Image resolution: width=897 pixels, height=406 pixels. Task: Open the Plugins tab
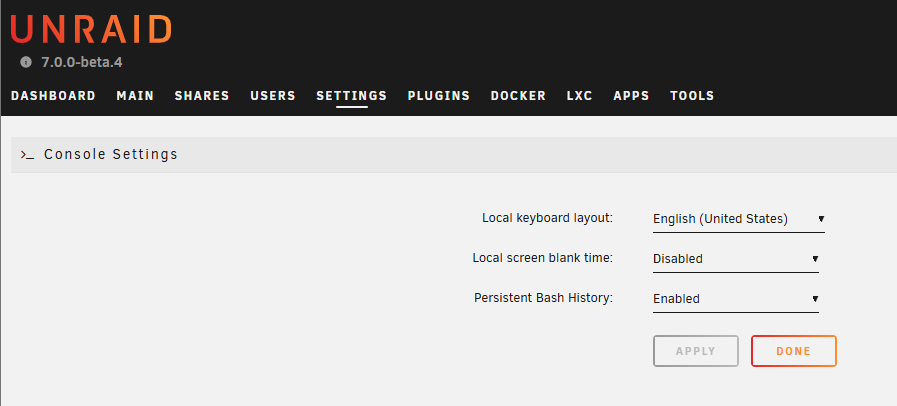(x=439, y=95)
